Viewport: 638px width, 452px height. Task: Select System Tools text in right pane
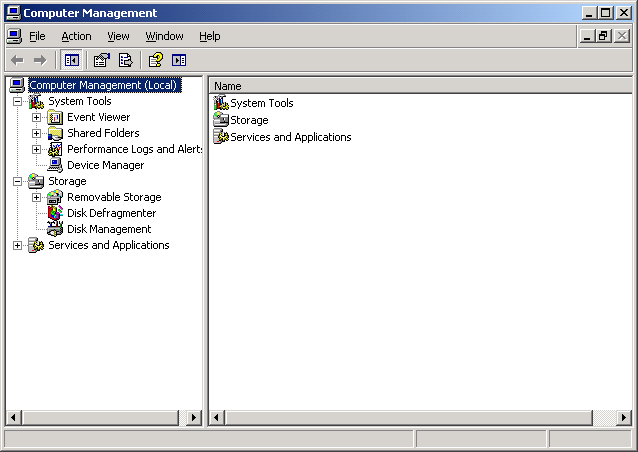[x=262, y=103]
